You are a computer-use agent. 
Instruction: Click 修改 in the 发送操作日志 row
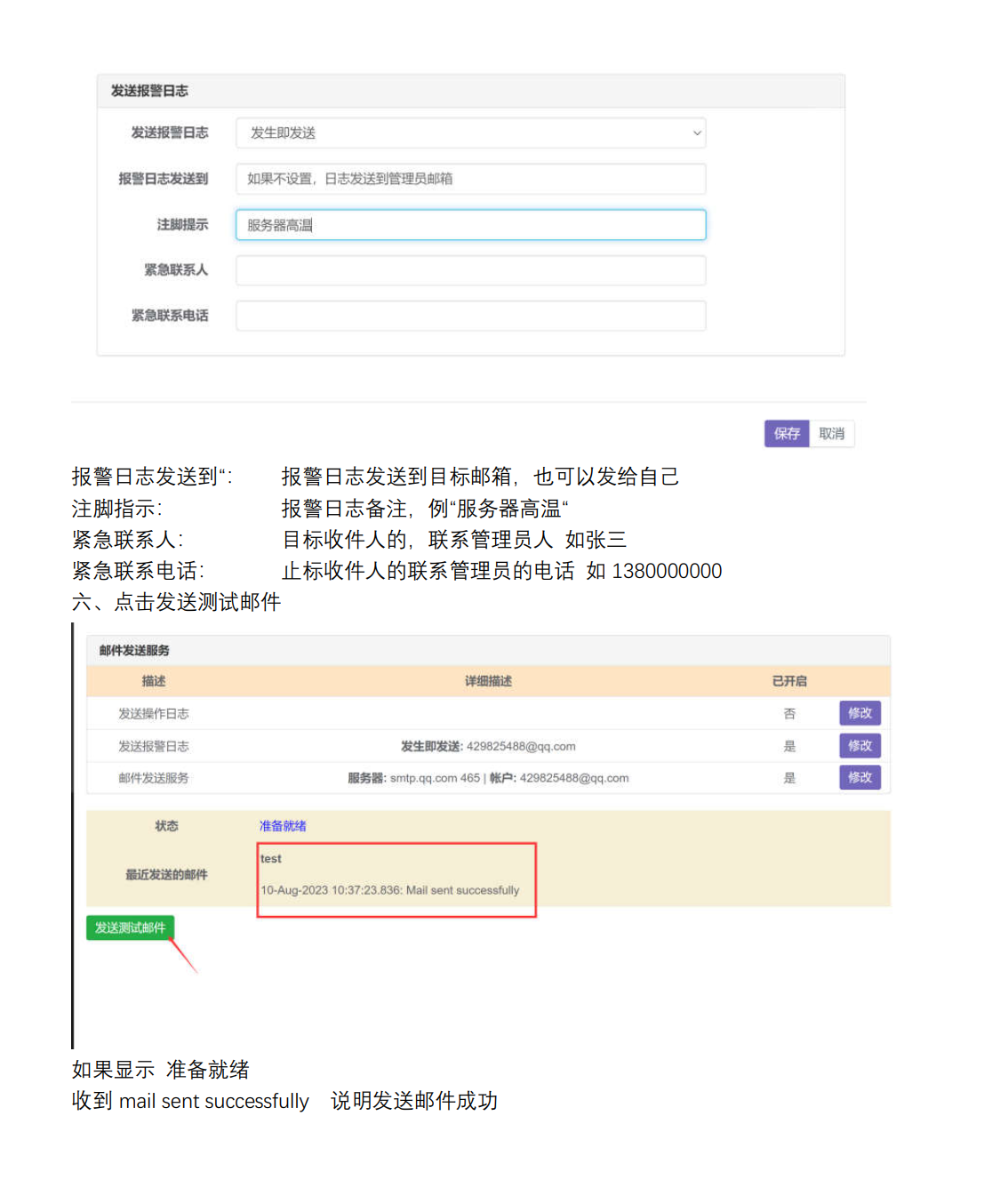(860, 713)
